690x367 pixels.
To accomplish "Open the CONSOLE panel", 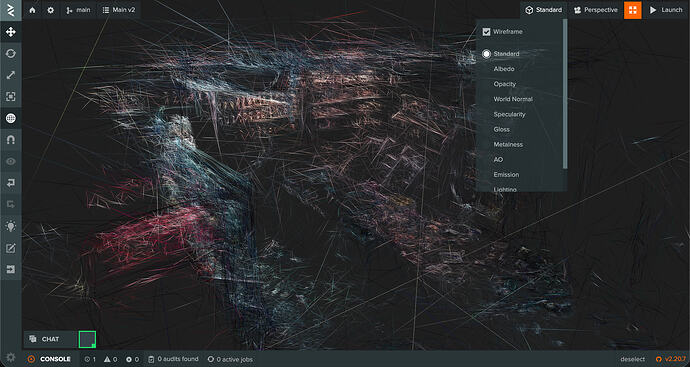I will (x=50, y=359).
